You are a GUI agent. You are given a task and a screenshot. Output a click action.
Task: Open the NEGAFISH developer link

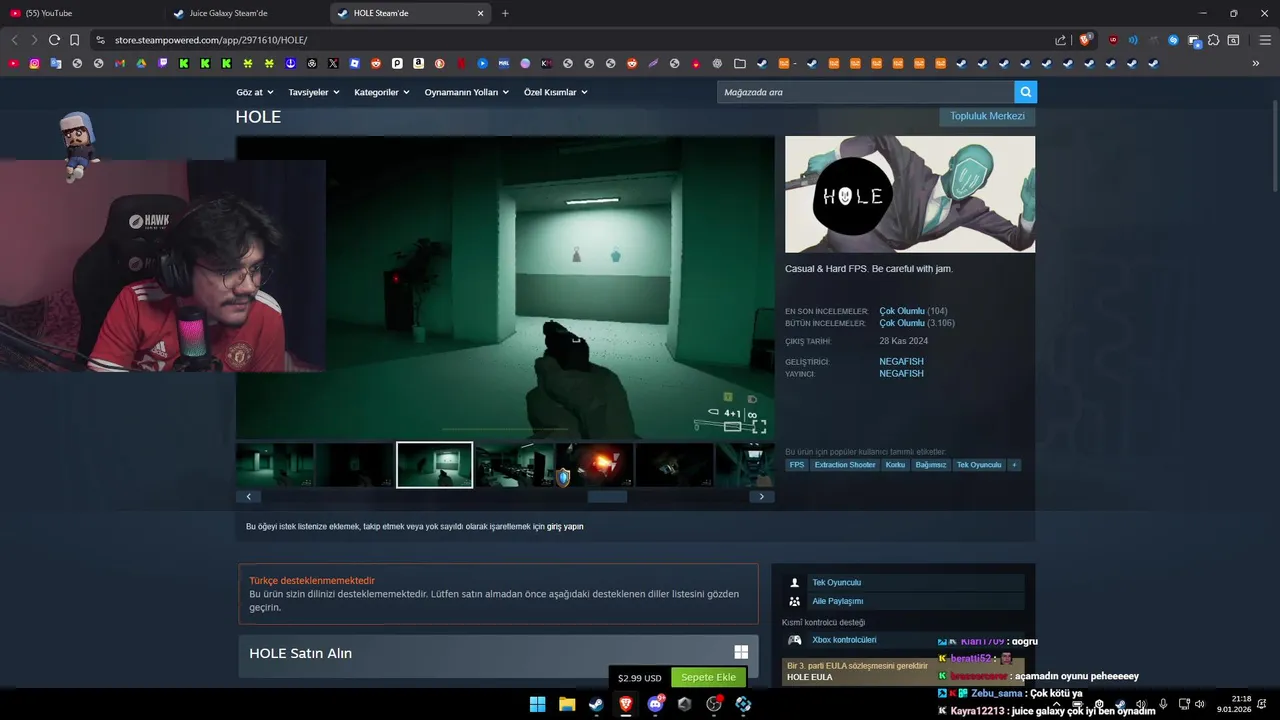pos(901,361)
